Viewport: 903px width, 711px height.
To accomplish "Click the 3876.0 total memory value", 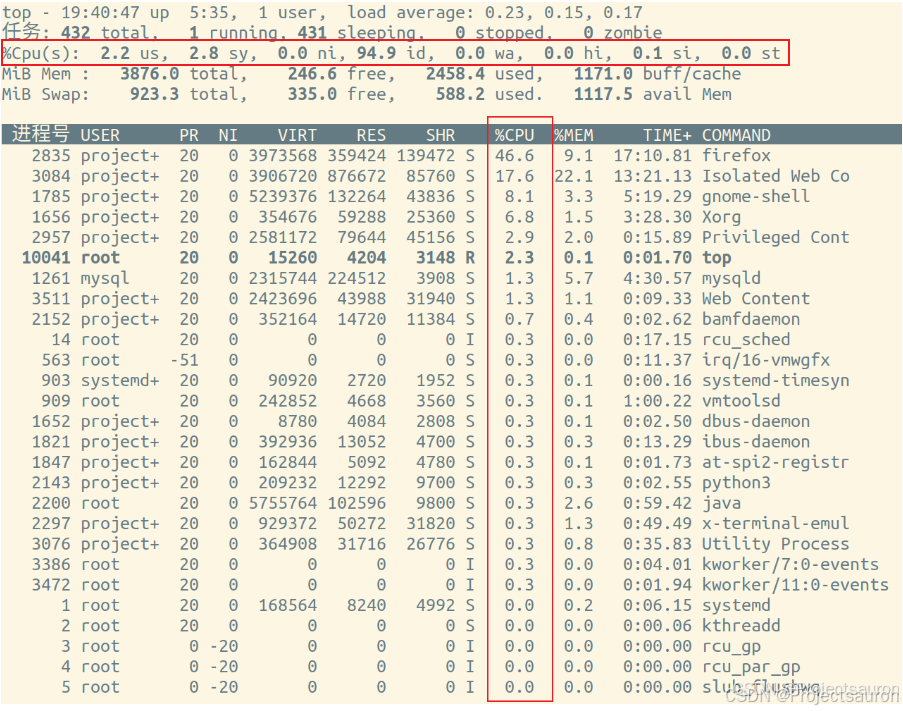I will 149,74.
